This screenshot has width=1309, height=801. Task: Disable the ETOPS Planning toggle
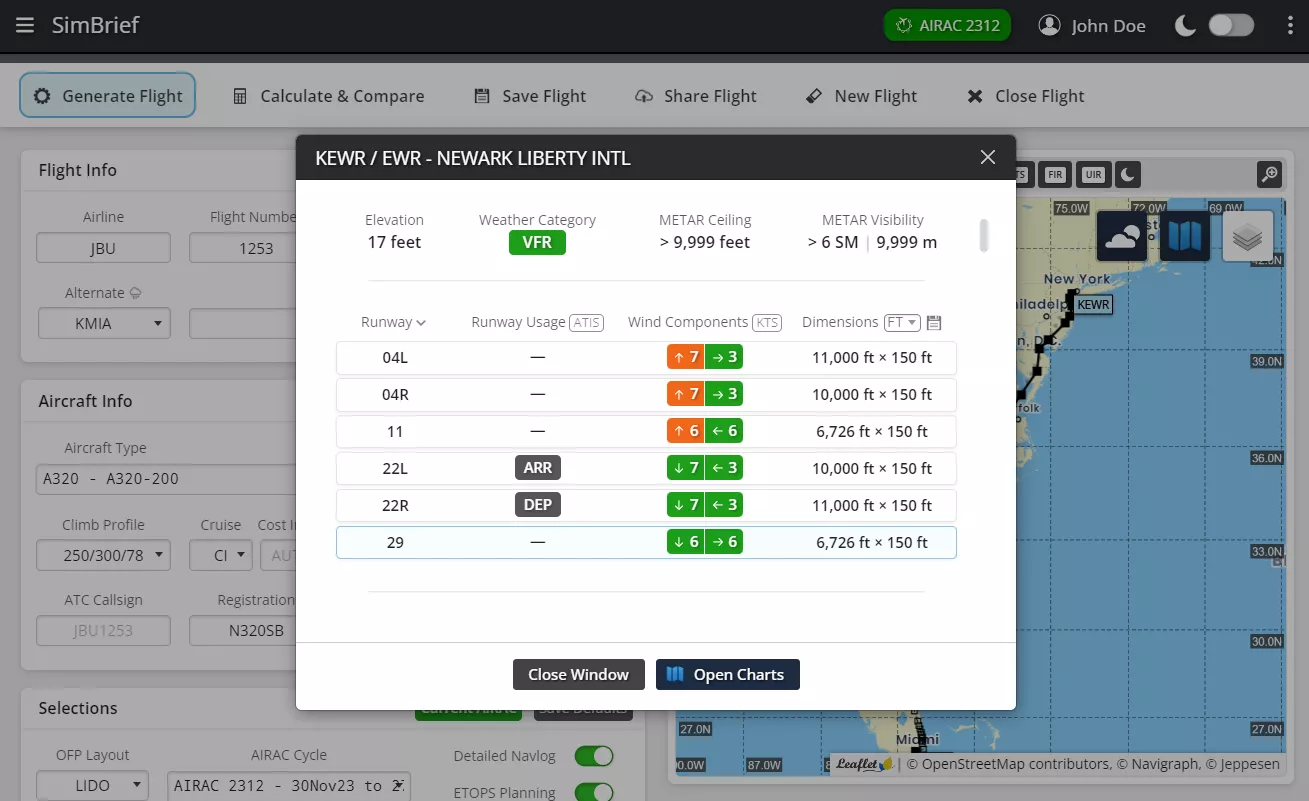pos(594,791)
